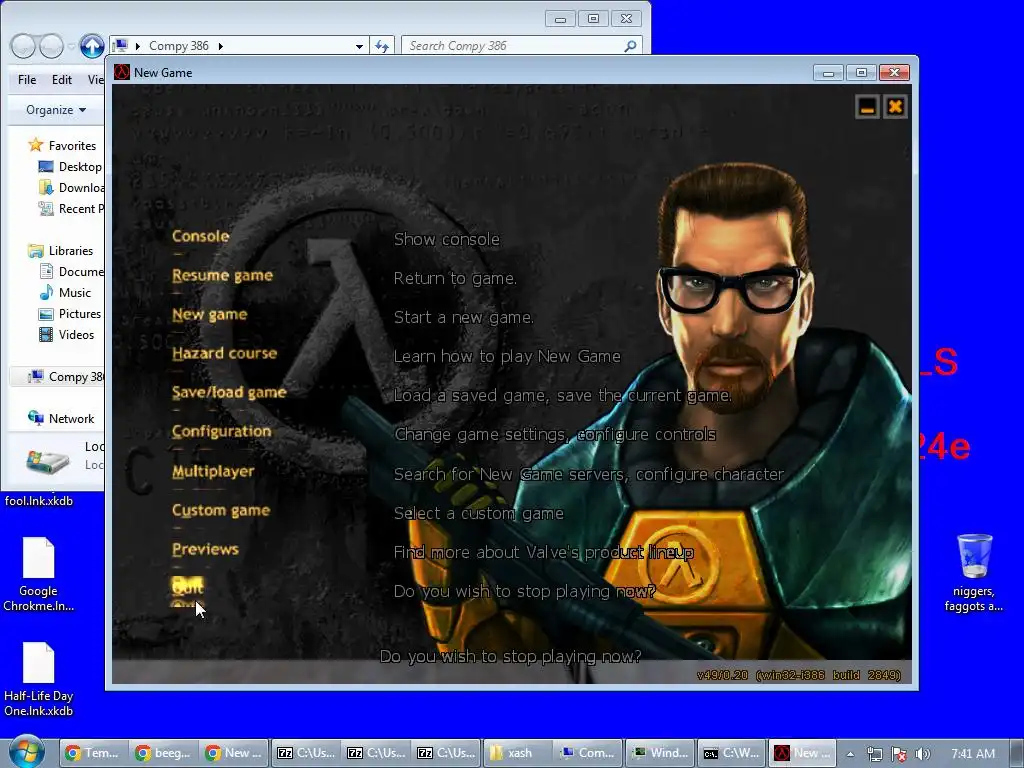Screen dimensions: 1024x768
Task: Open the Windows Start button
Action: (x=27, y=753)
